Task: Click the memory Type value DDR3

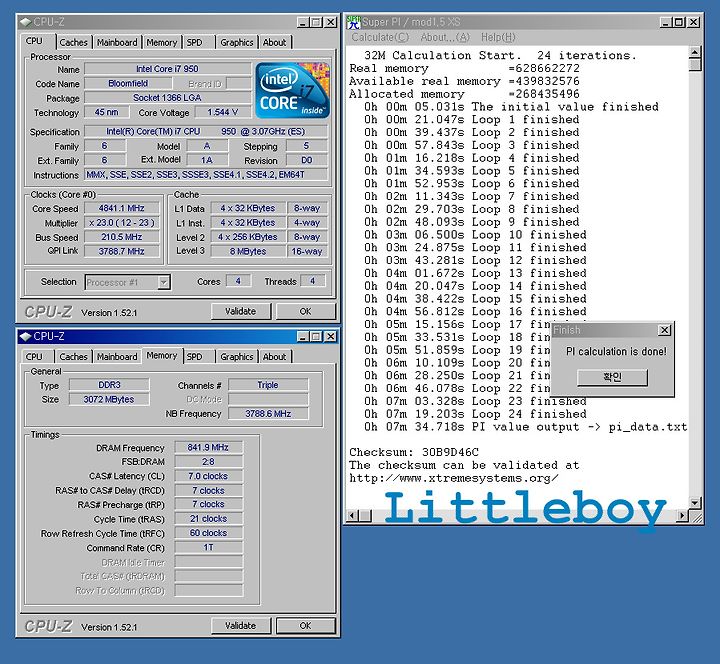Action: [x=109, y=385]
